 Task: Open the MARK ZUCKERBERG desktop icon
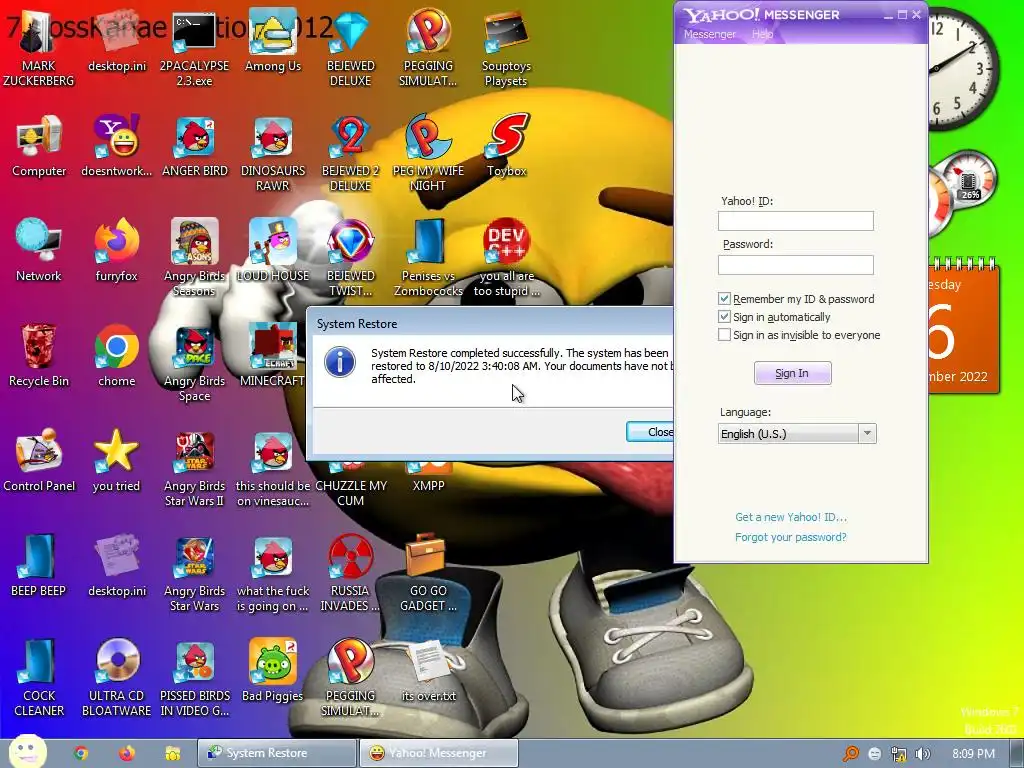[39, 49]
